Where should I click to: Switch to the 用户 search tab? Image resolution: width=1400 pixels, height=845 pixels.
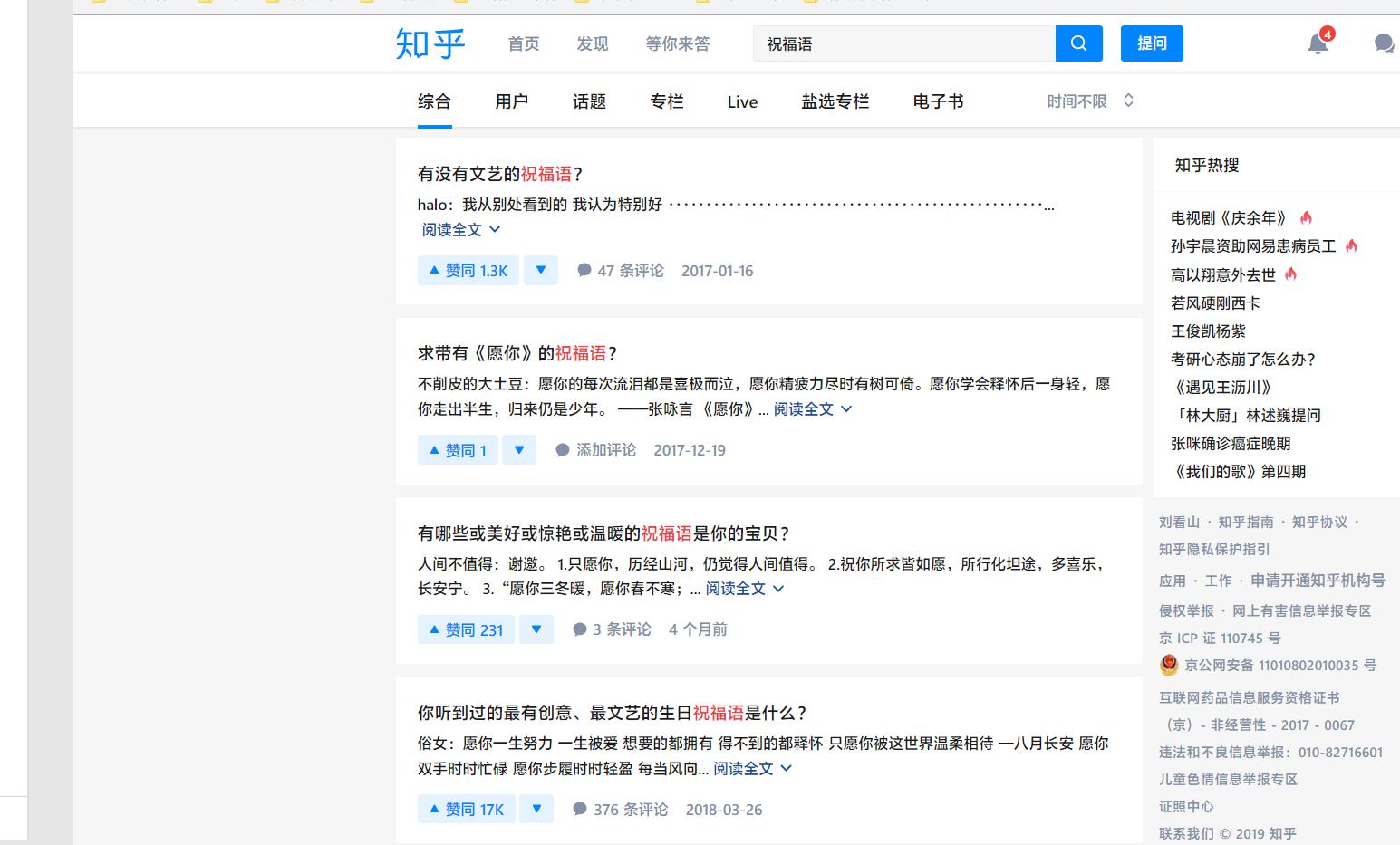pos(511,101)
